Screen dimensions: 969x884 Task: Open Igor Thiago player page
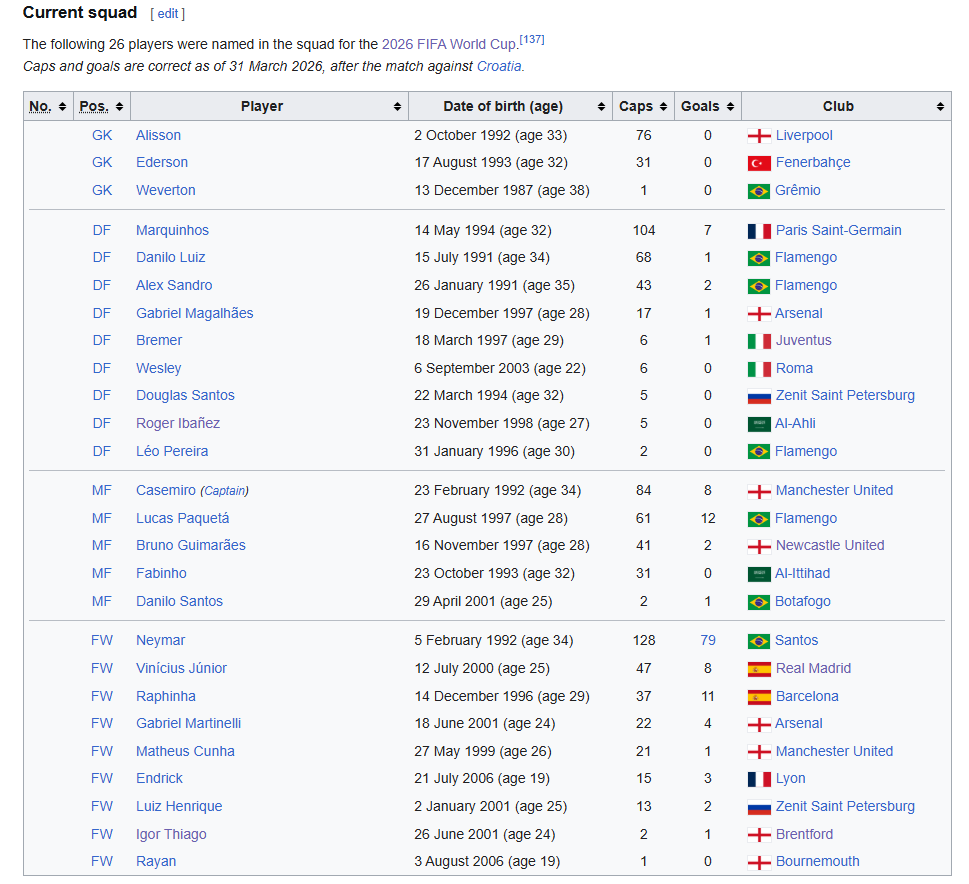(x=171, y=835)
